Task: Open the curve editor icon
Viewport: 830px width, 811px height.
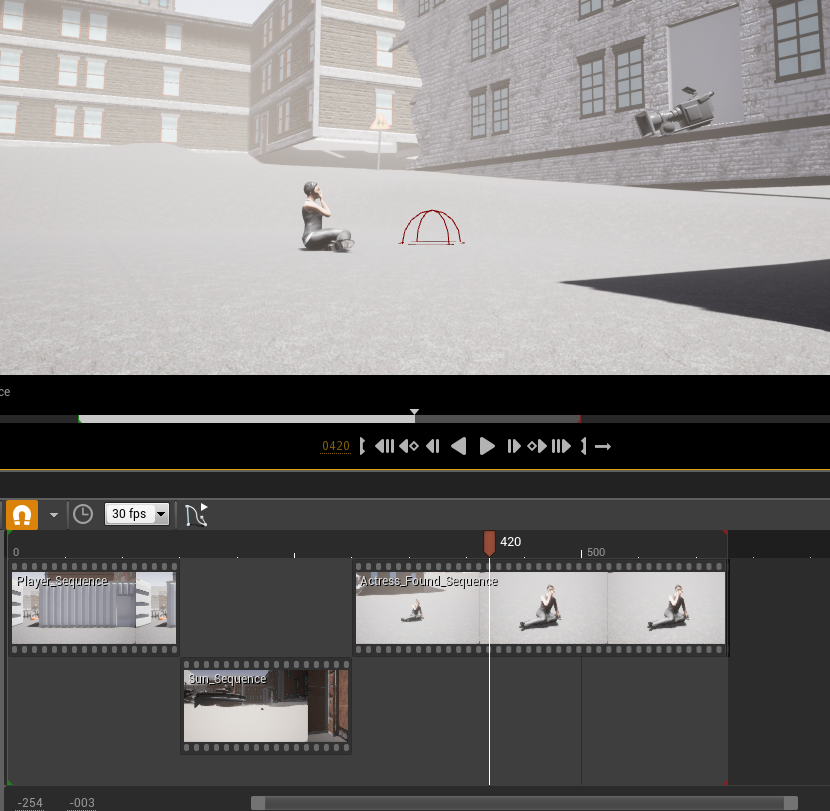Action: point(196,514)
